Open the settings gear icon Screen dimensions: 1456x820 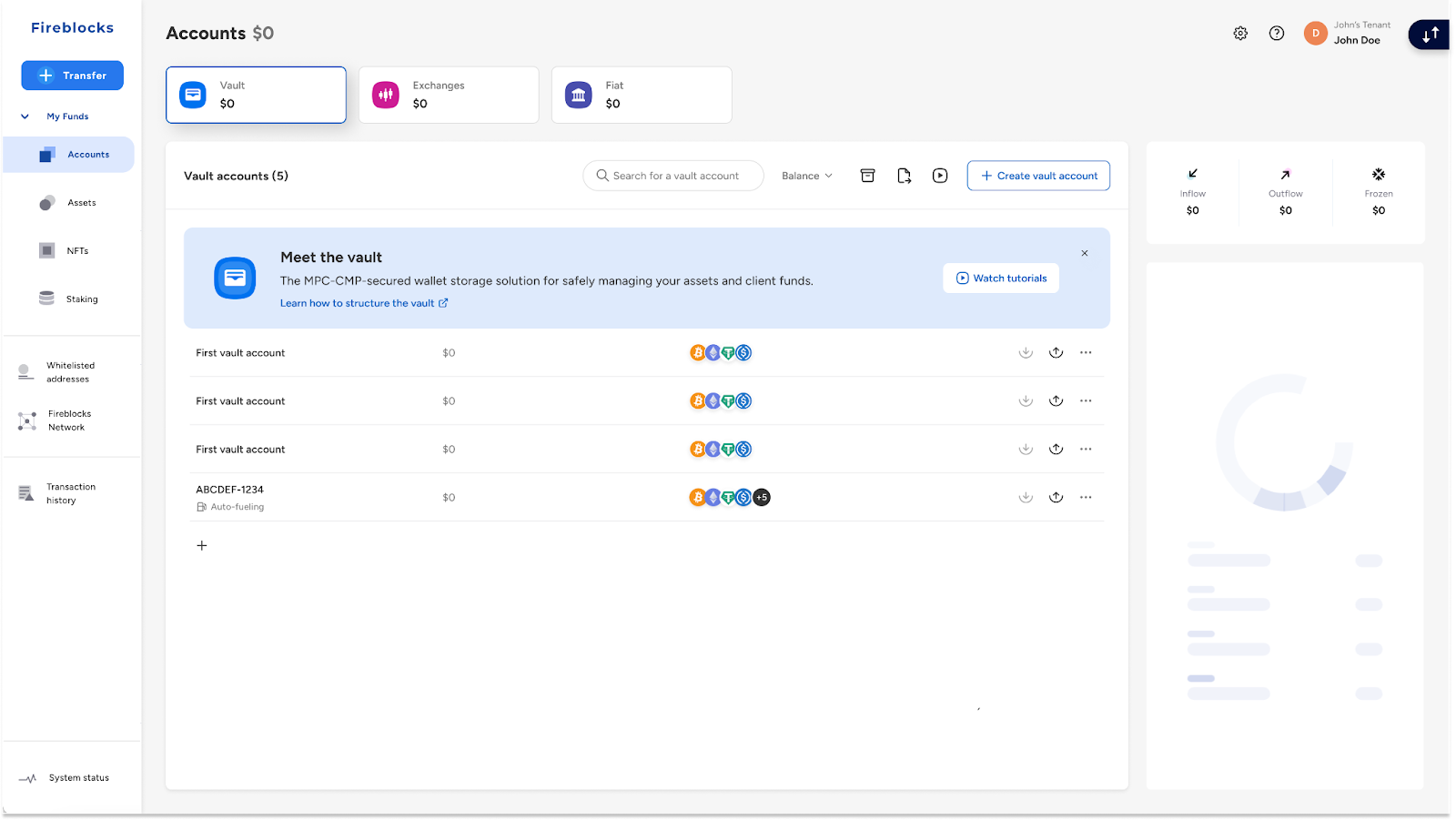point(1240,34)
